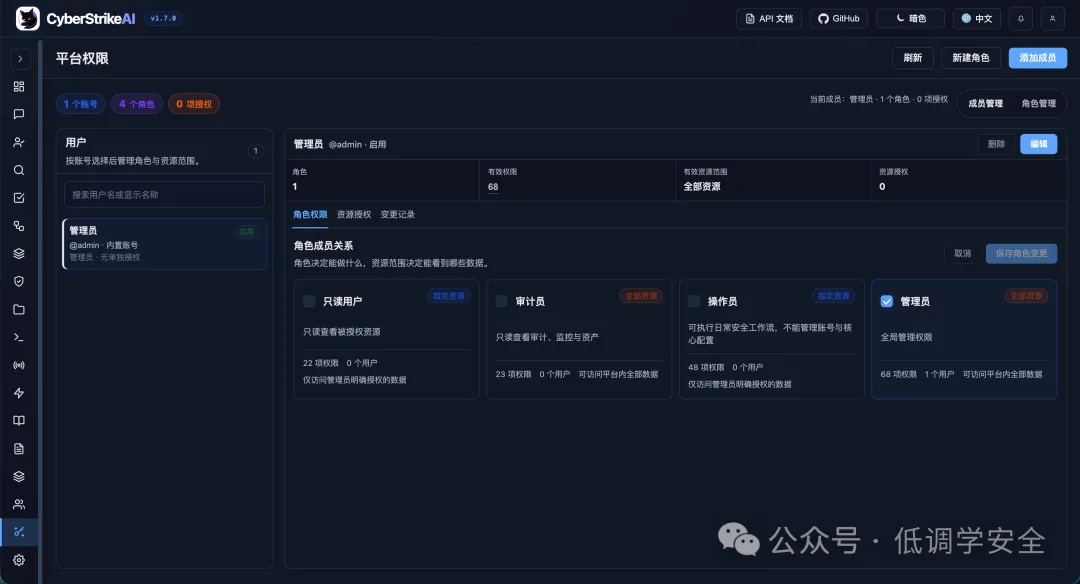Open the terminal prompt icon in sidebar
The image size is (1080, 584).
click(19, 337)
